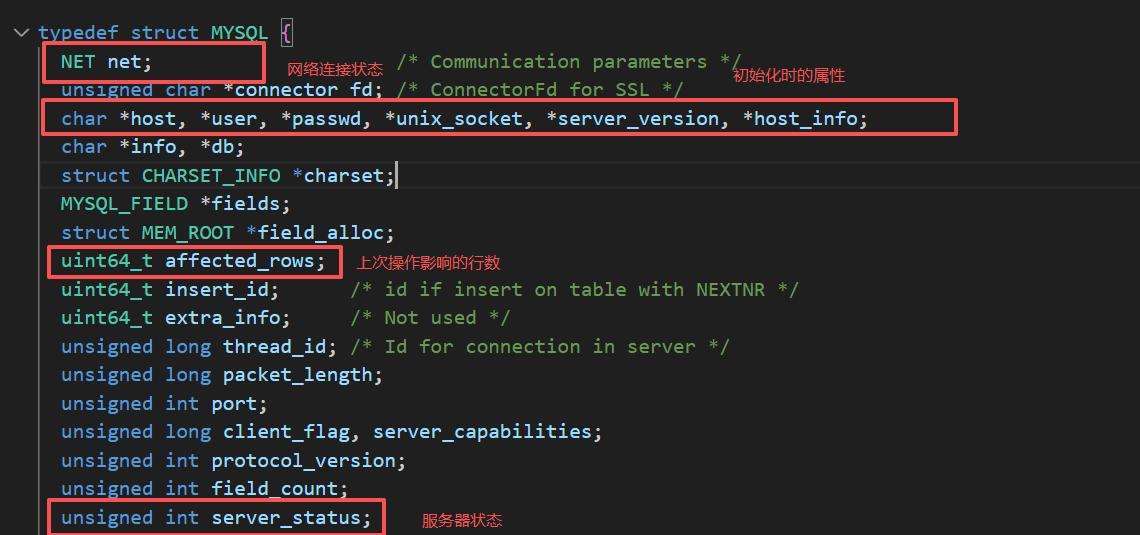The height and width of the screenshot is (535, 1140).
Task: Click the 'MYSQL' struct name on the typedef line
Action: pyautogui.click(x=240, y=33)
